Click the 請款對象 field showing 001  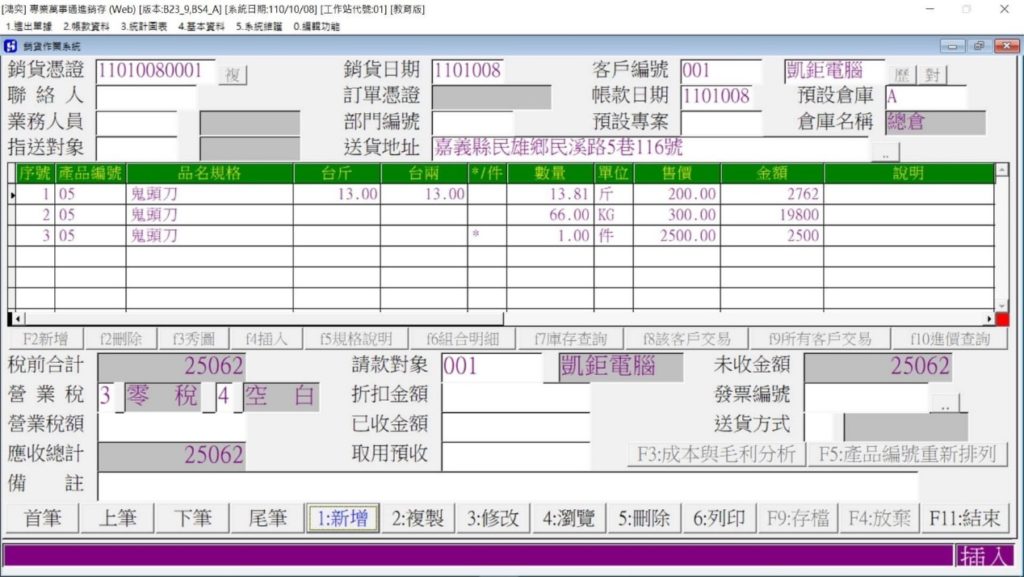pos(492,366)
